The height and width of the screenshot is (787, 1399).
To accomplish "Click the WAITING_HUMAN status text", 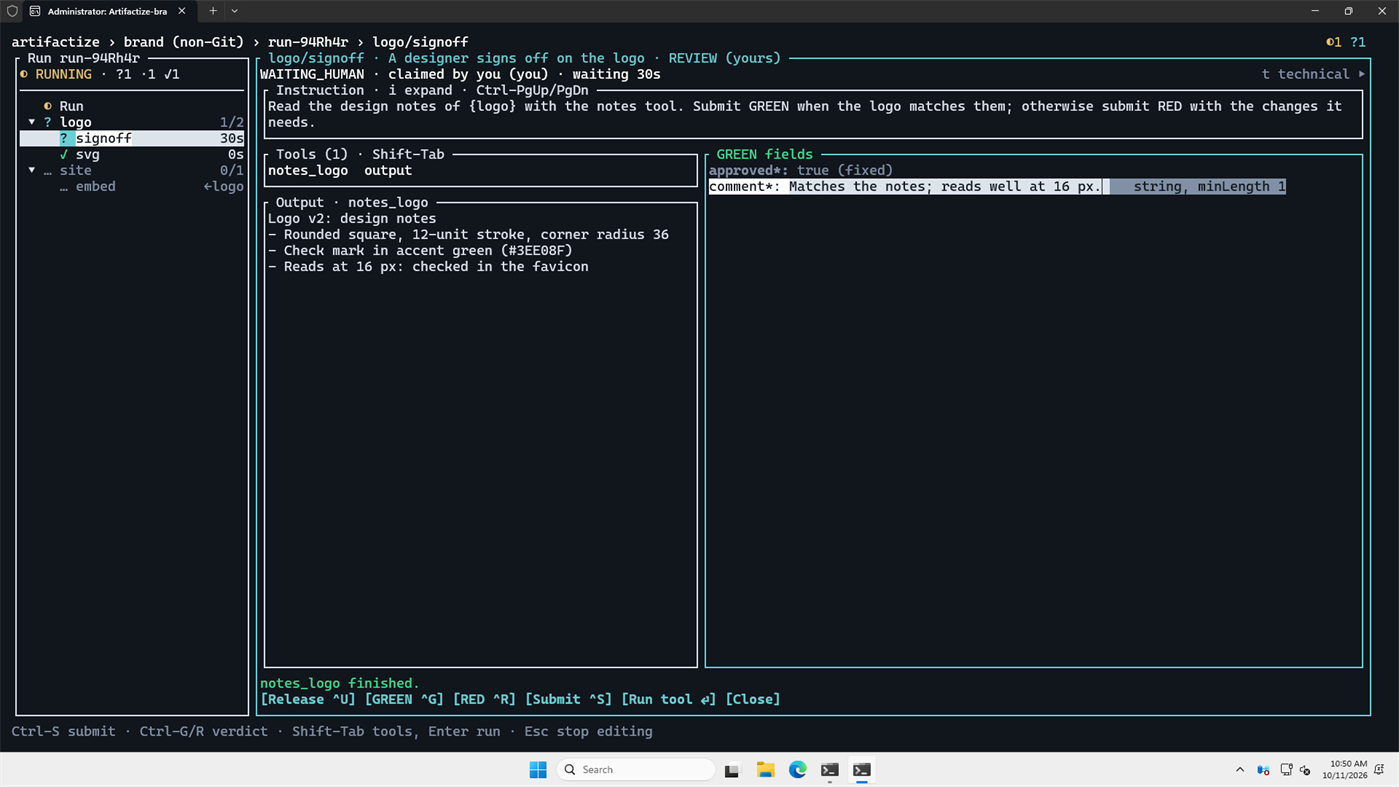I will [312, 74].
